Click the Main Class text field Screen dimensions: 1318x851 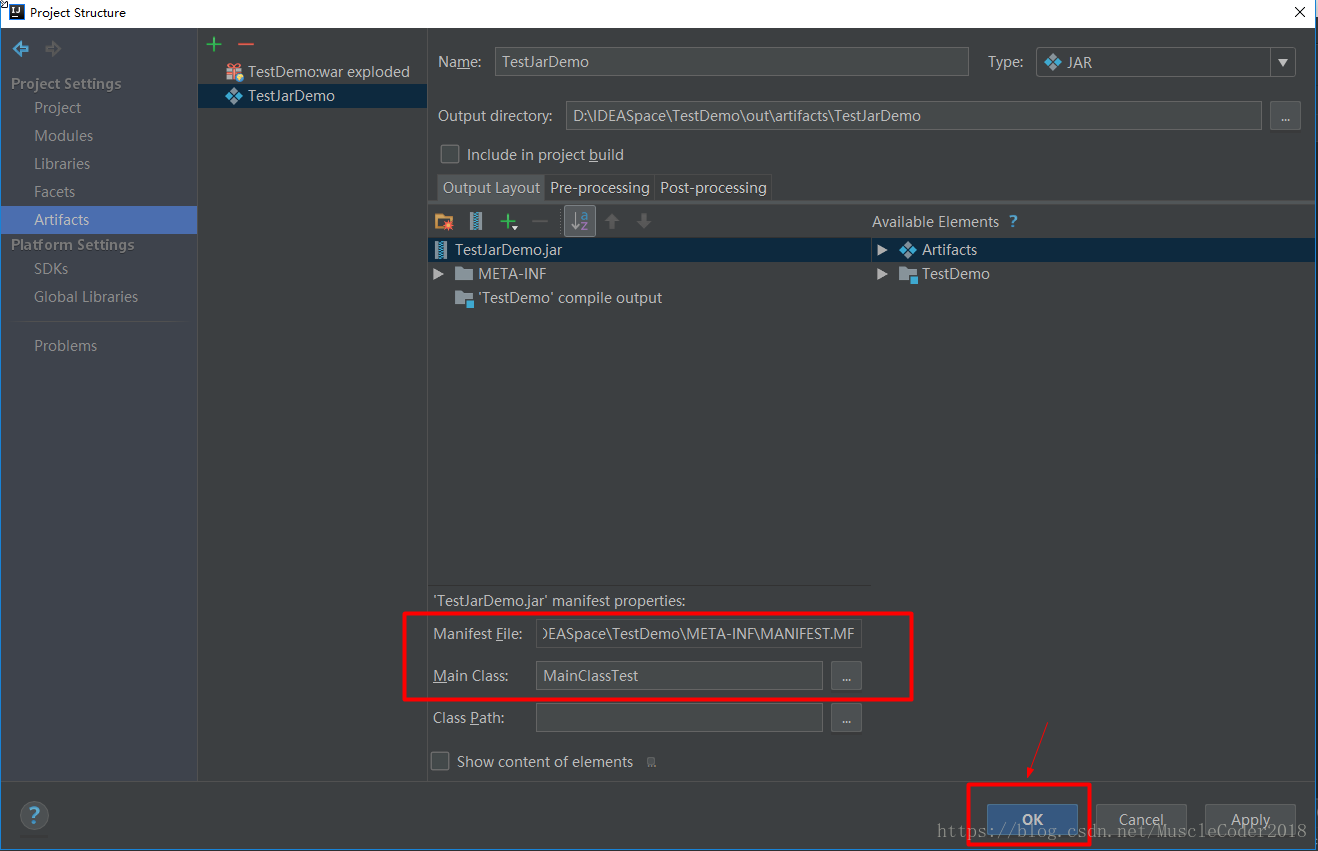(x=678, y=676)
